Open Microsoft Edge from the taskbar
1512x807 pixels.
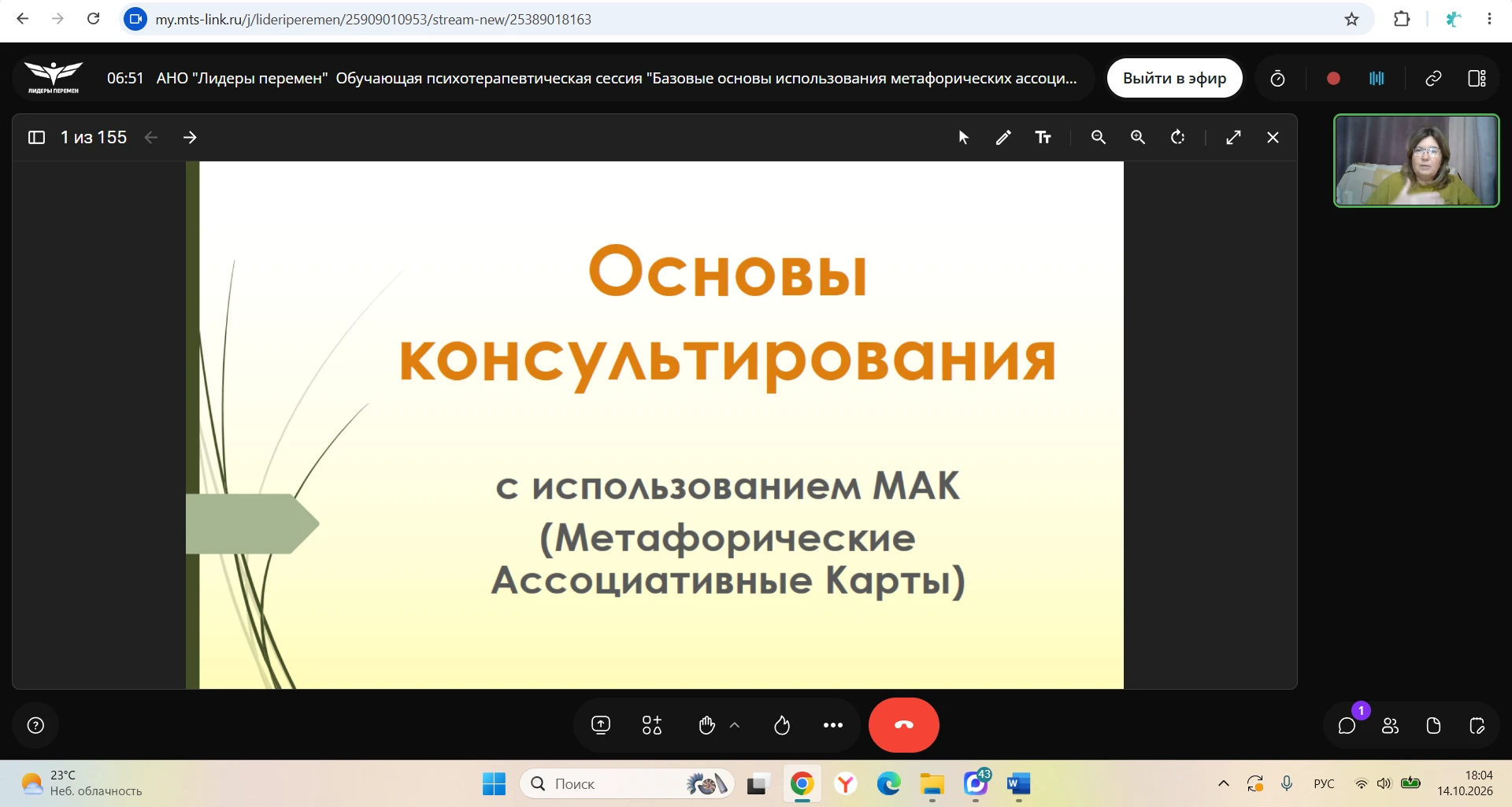click(x=888, y=783)
